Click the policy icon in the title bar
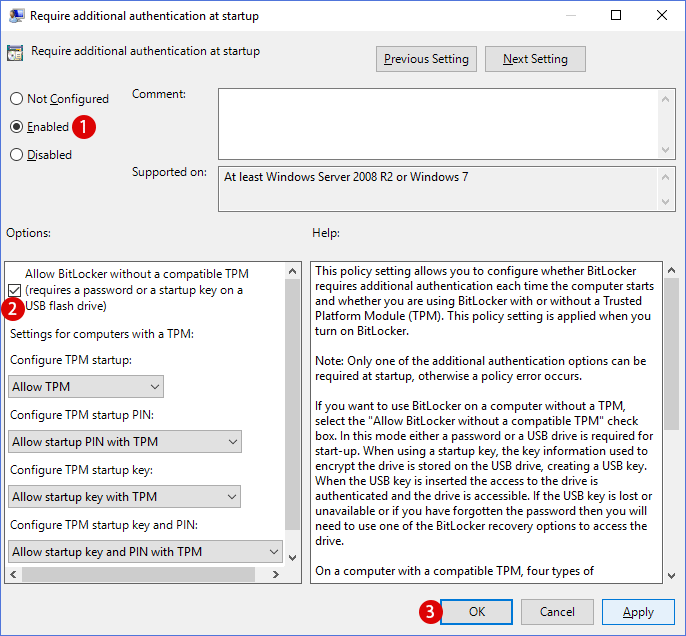This screenshot has height=636, width=686. pyautogui.click(x=16, y=16)
